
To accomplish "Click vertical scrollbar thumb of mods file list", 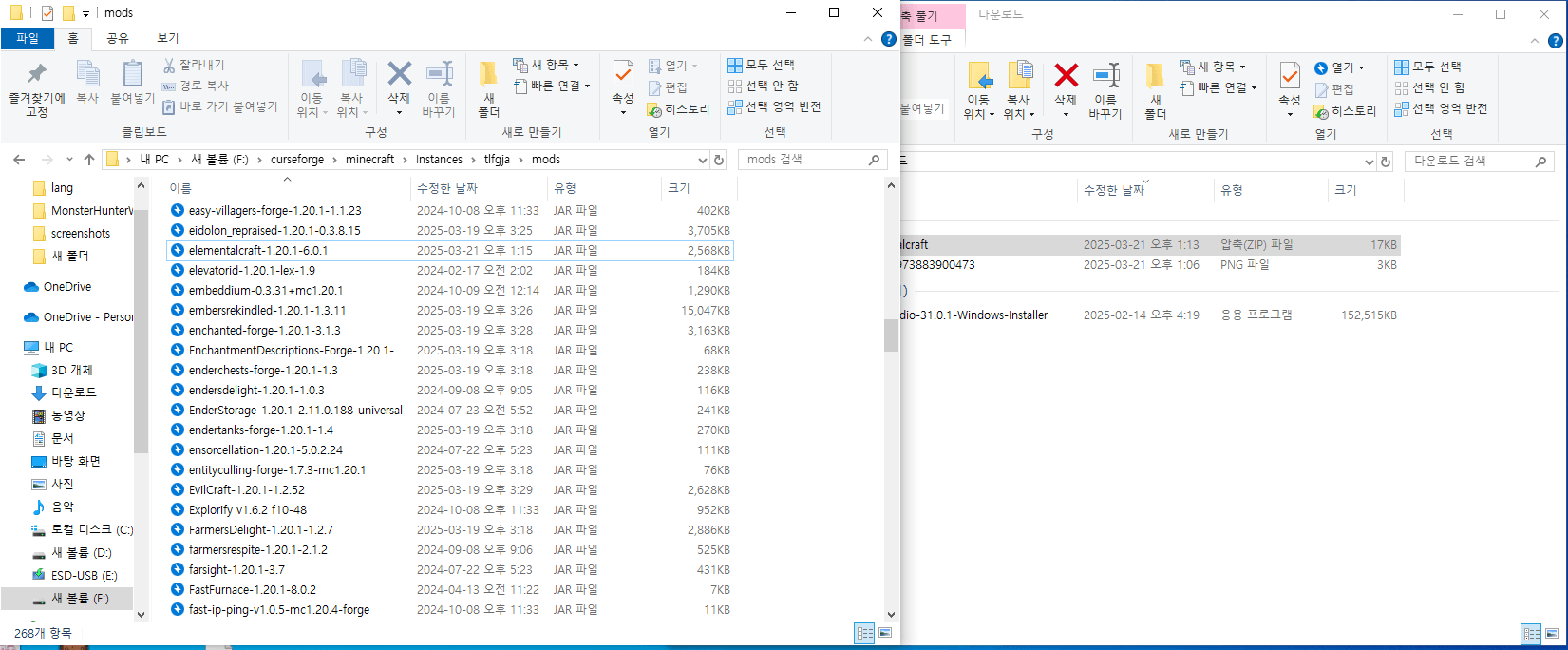I will click(x=890, y=335).
